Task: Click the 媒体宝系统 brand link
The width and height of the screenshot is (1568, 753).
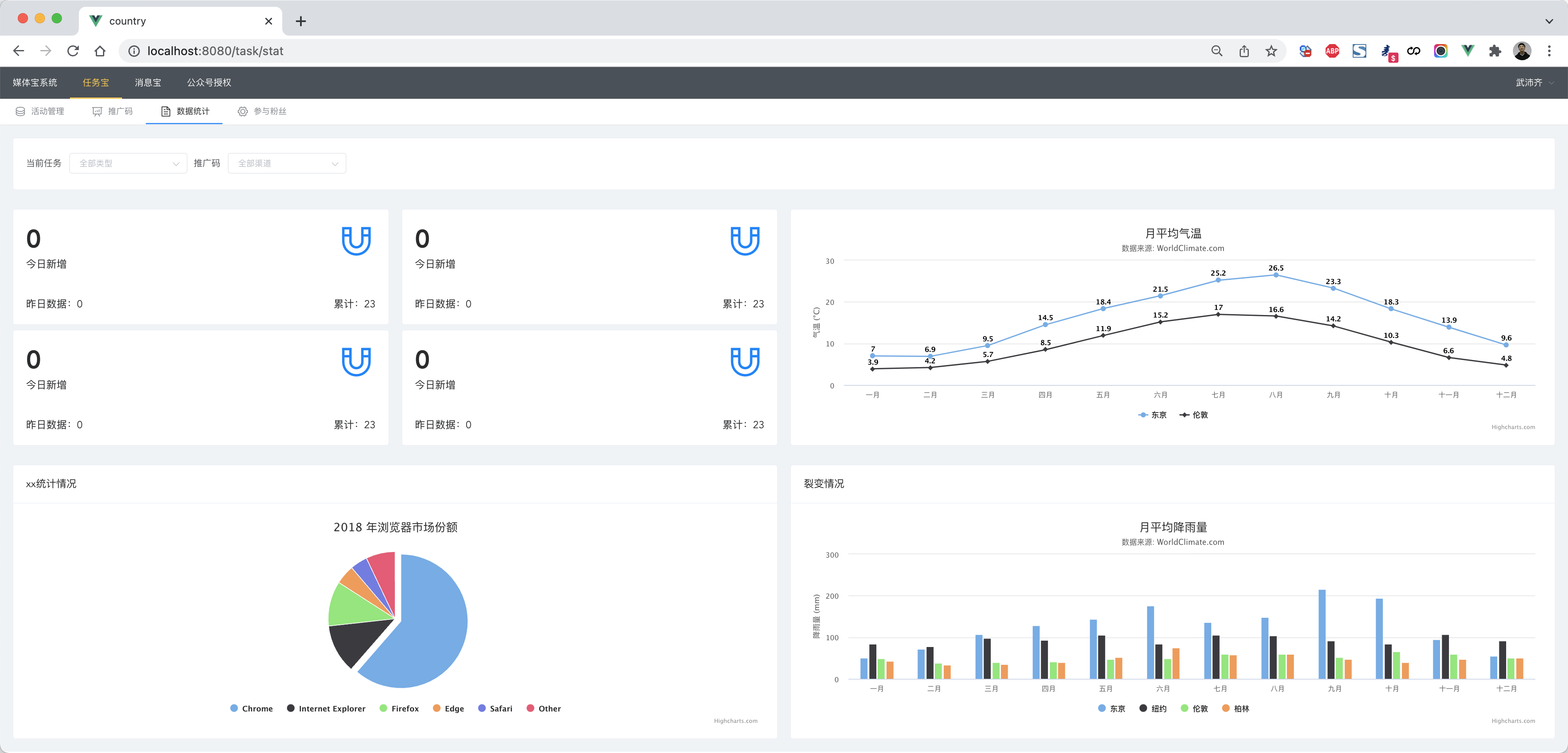Action: (x=35, y=83)
